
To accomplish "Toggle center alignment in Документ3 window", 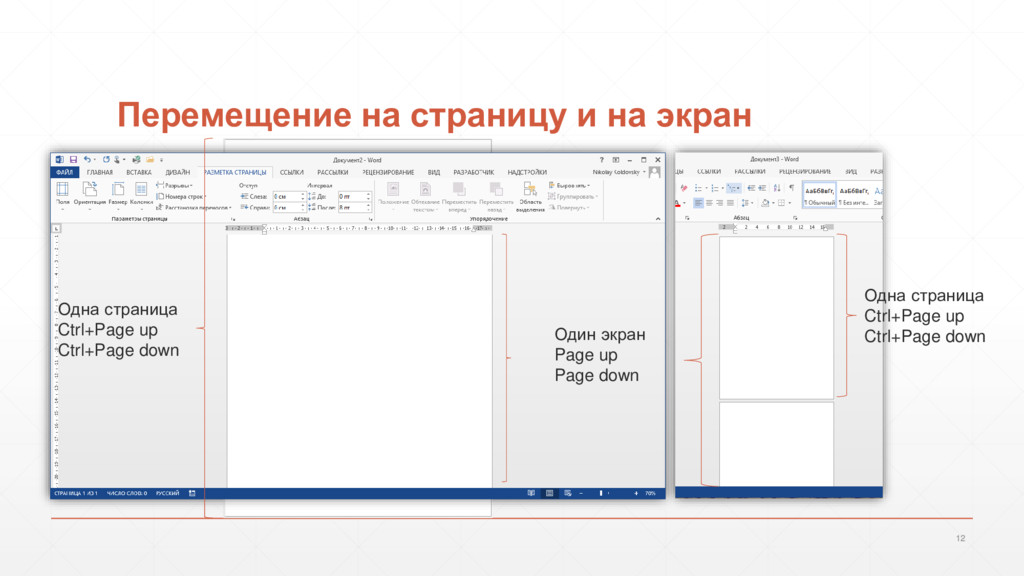I will point(709,203).
